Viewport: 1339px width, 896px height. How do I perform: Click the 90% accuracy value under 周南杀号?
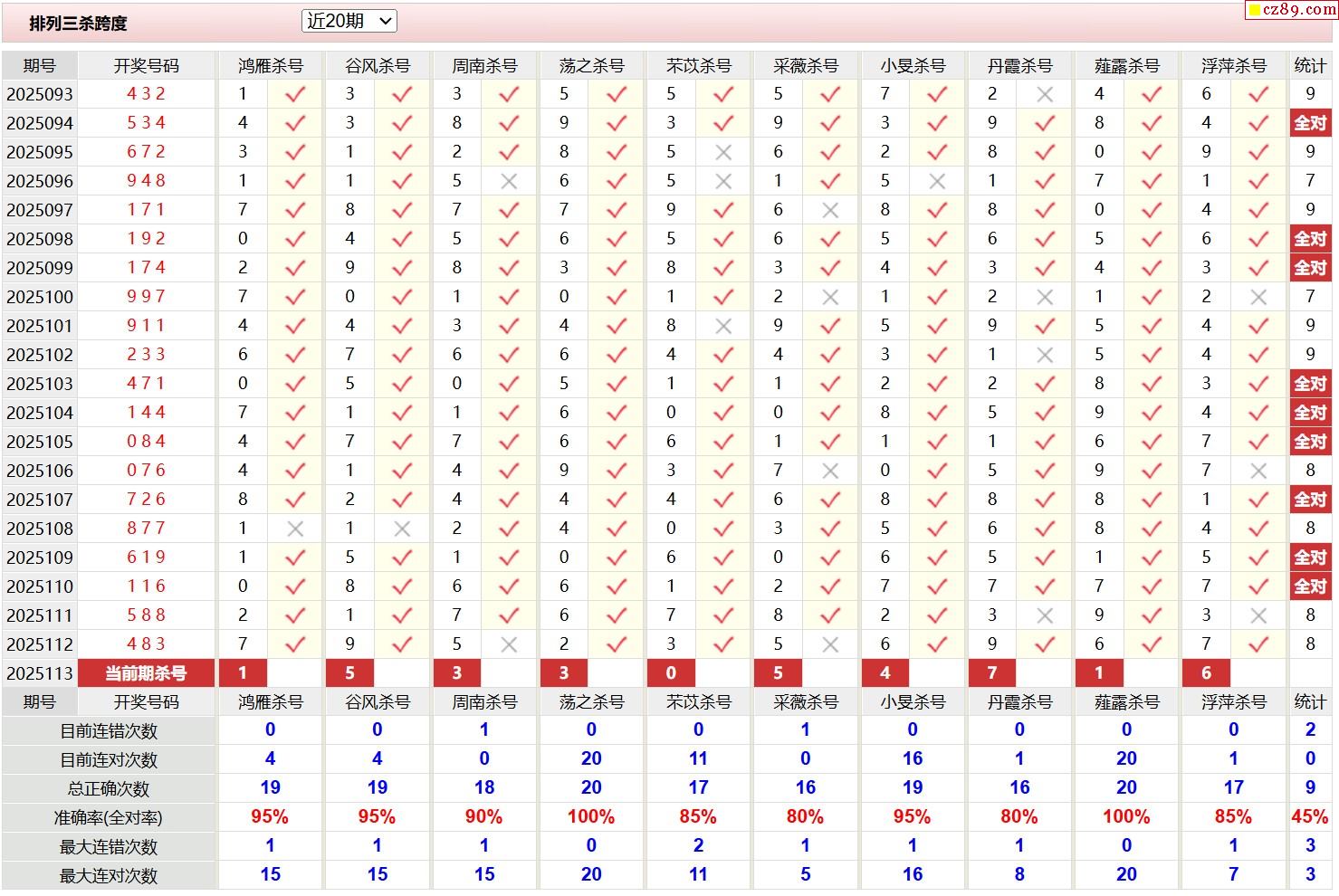point(483,816)
